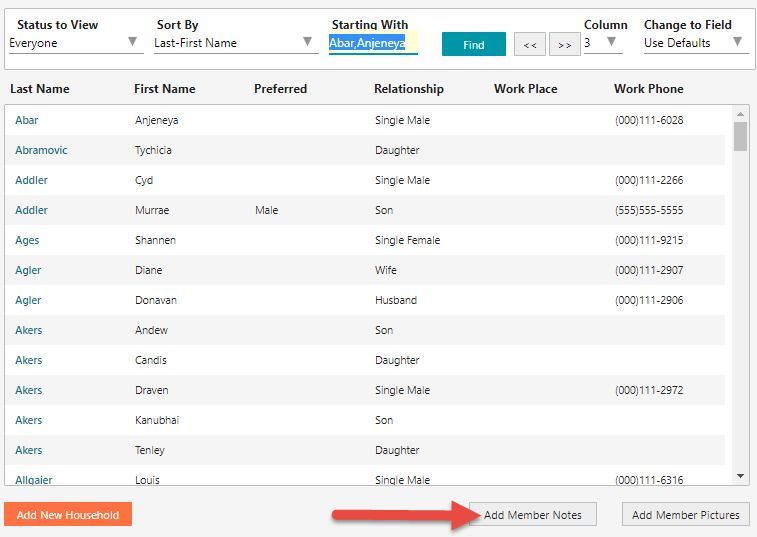Click the Relationship column header
Screen dimensions: 757x537
(408, 89)
